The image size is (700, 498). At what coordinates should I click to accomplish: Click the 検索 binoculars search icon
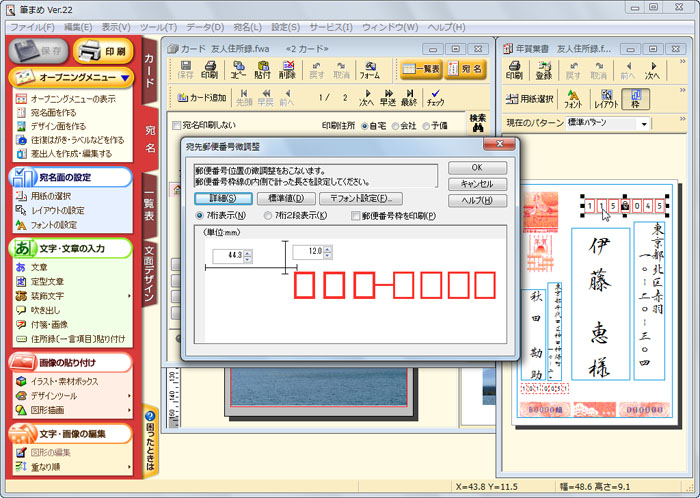click(x=478, y=122)
